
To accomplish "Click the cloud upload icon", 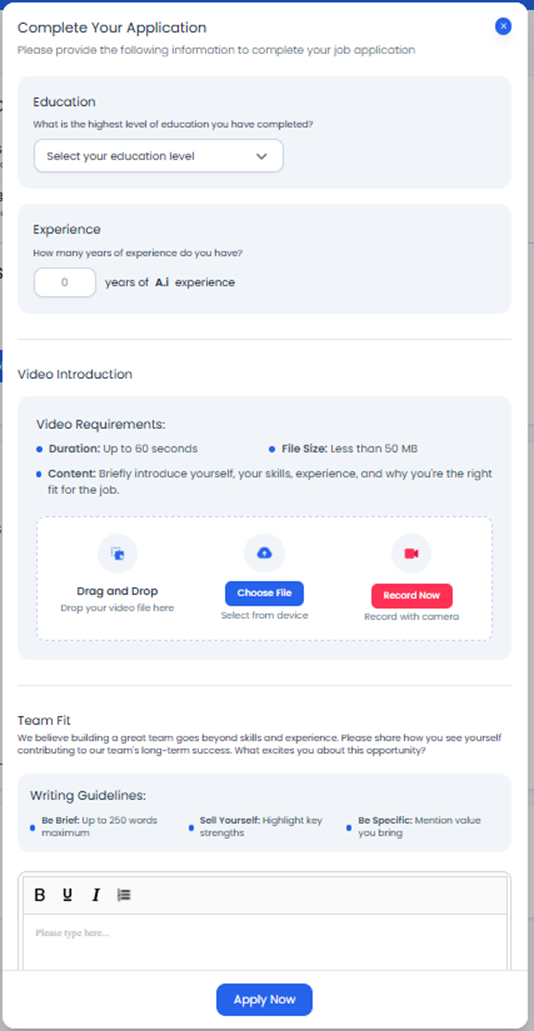I will (264, 554).
